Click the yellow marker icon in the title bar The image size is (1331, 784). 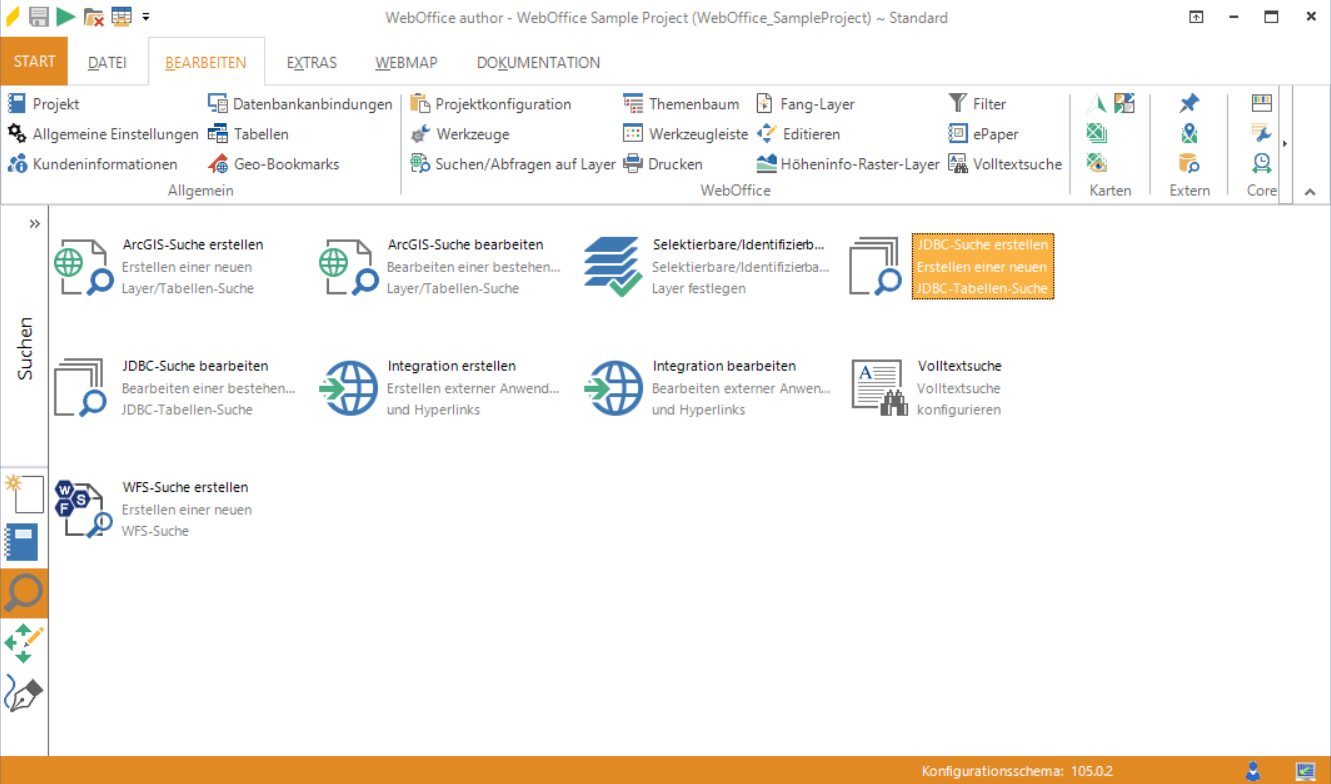point(14,17)
